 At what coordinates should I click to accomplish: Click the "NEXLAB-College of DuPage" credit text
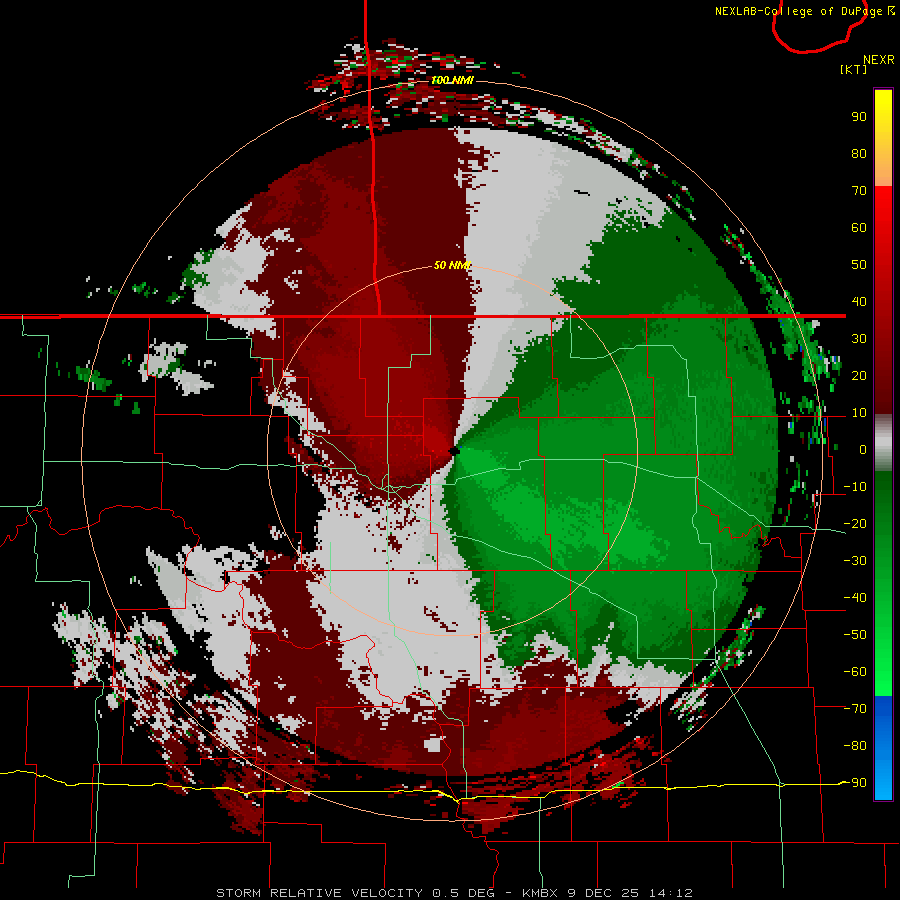pos(798,11)
